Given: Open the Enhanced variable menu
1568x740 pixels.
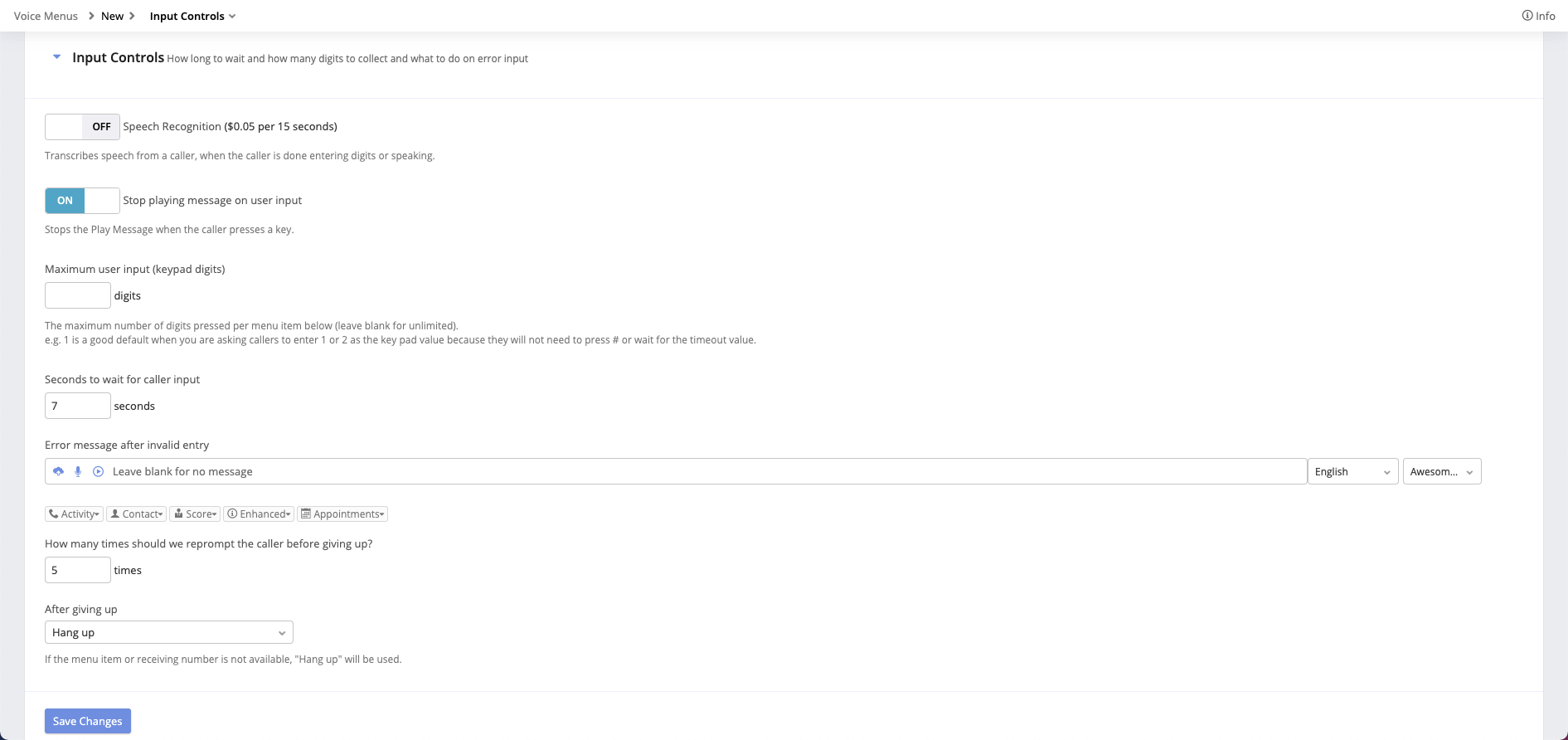Looking at the screenshot, I should (x=259, y=514).
